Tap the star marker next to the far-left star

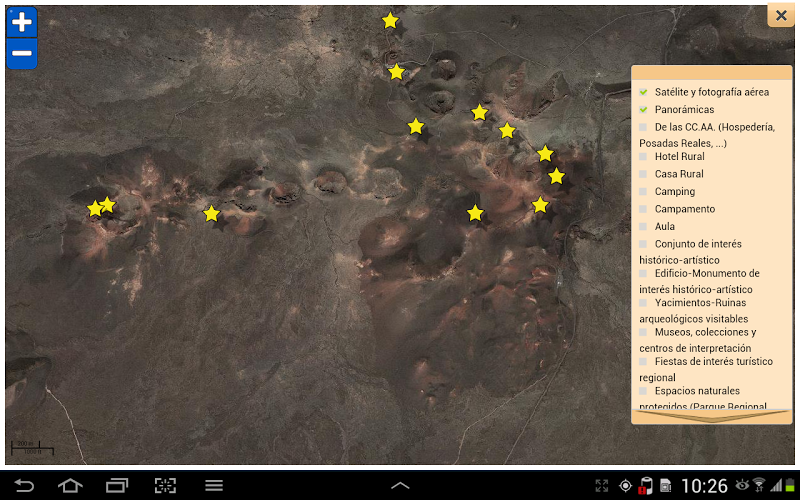[x=108, y=205]
